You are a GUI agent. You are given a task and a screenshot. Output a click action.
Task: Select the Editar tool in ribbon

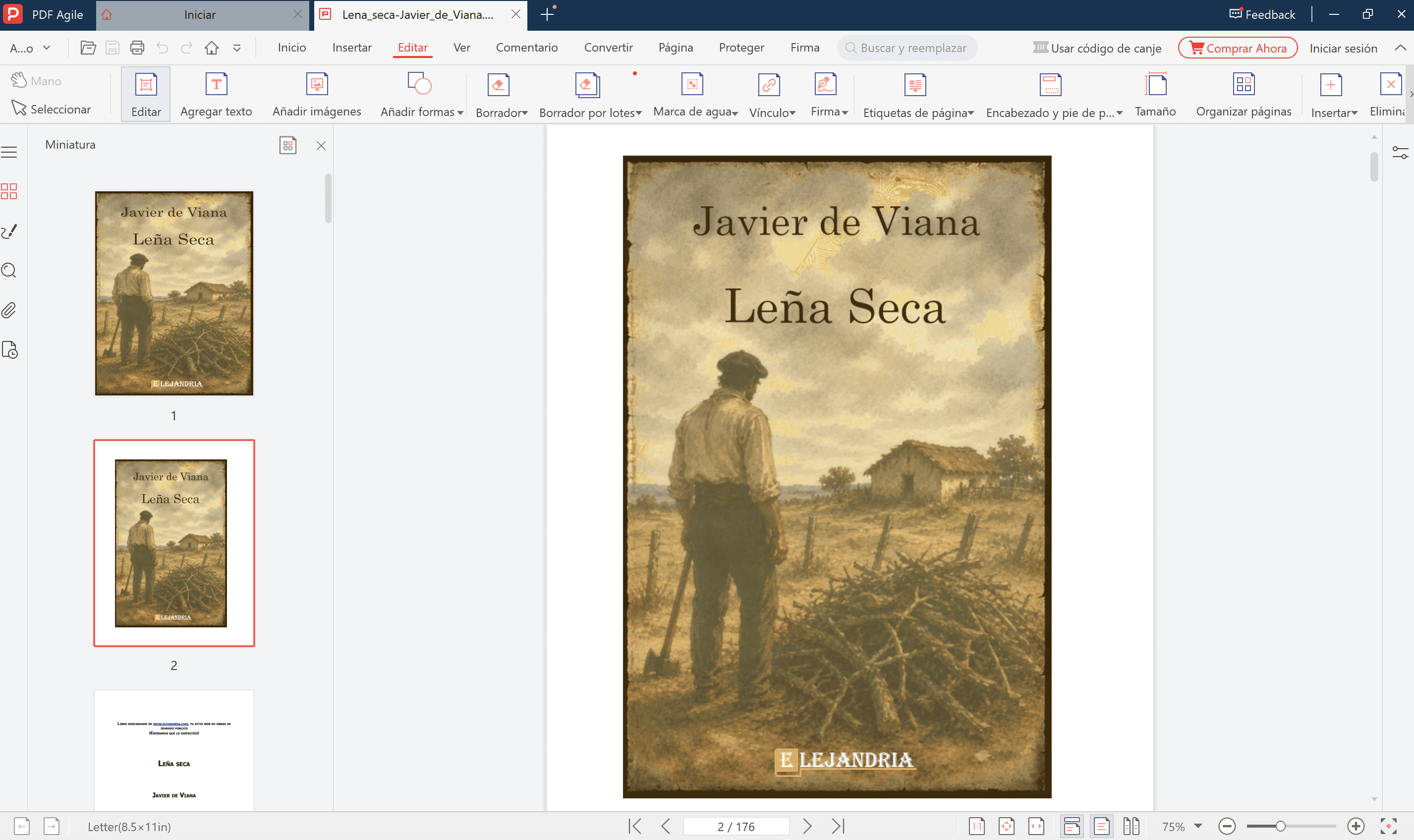pyautogui.click(x=146, y=95)
